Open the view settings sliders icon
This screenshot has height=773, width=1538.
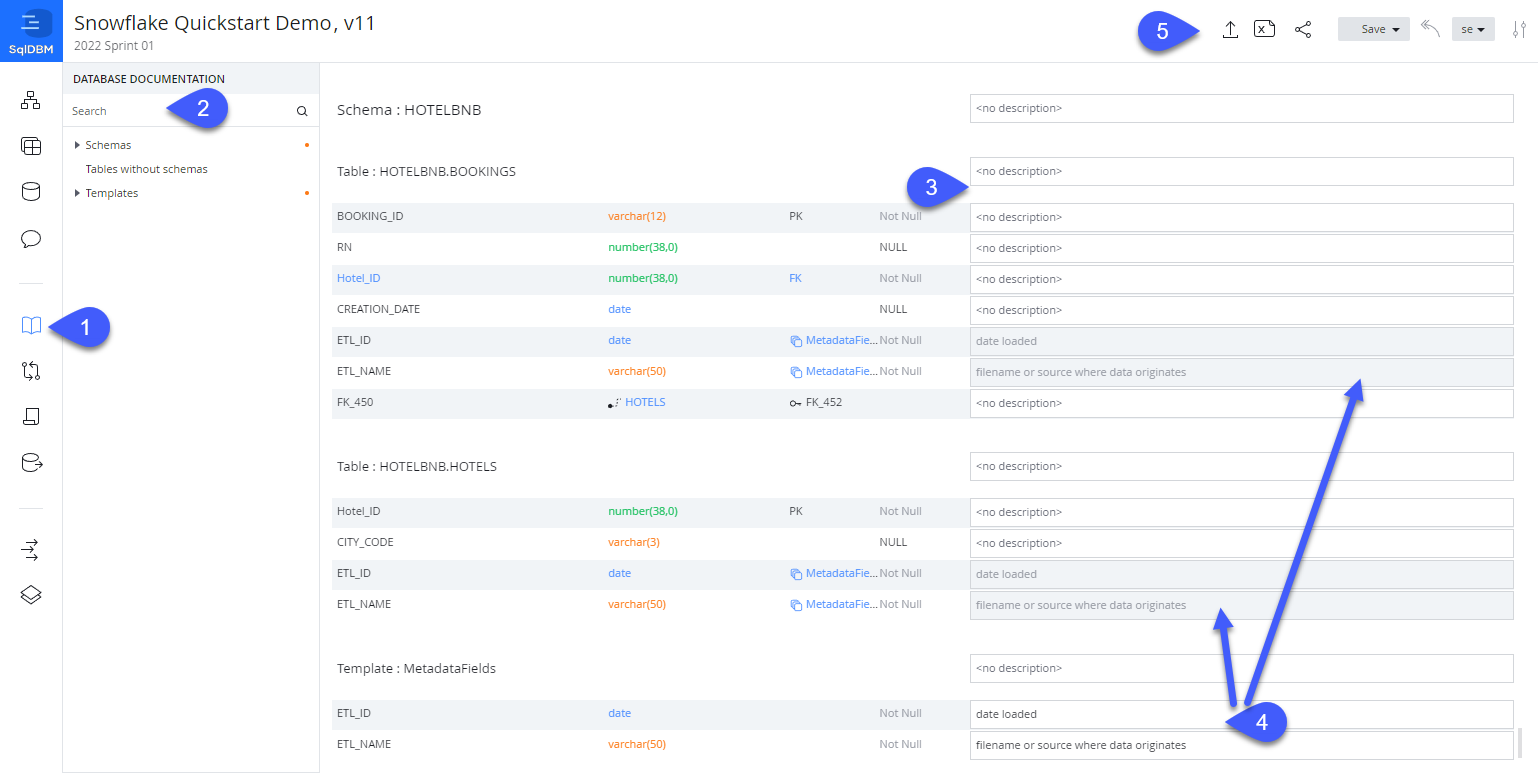[1519, 30]
